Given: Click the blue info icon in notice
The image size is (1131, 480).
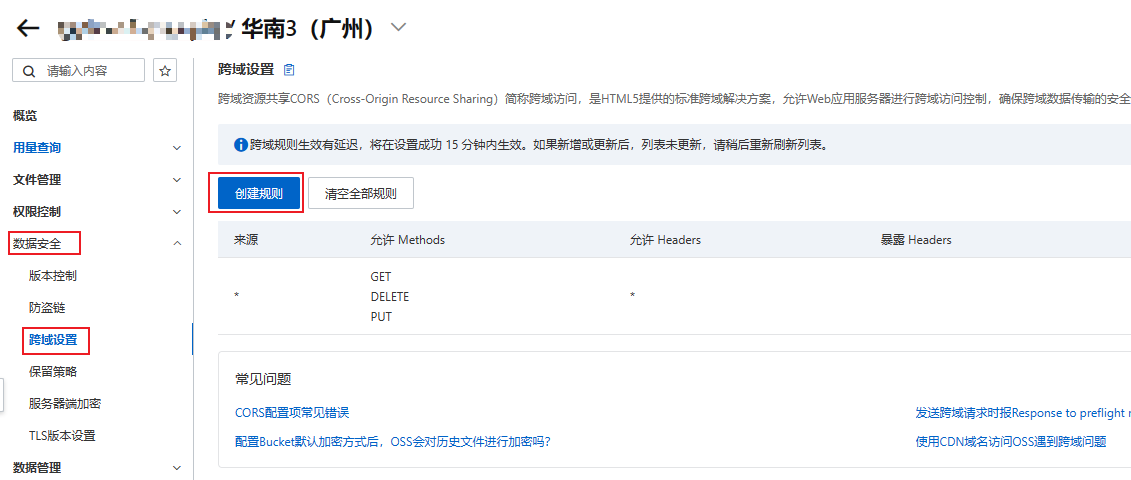Looking at the screenshot, I should (240, 145).
